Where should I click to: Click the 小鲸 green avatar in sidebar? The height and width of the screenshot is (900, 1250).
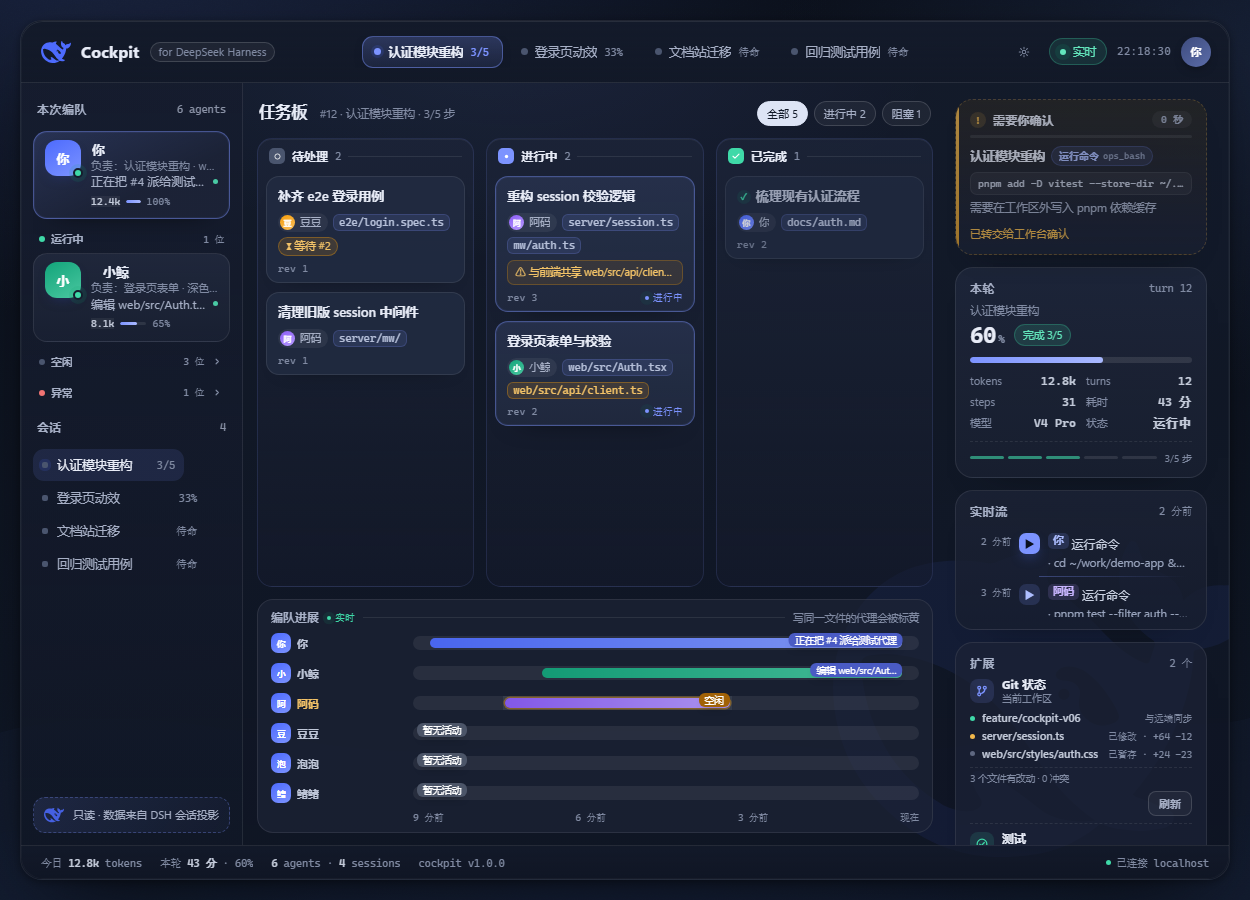point(63,281)
